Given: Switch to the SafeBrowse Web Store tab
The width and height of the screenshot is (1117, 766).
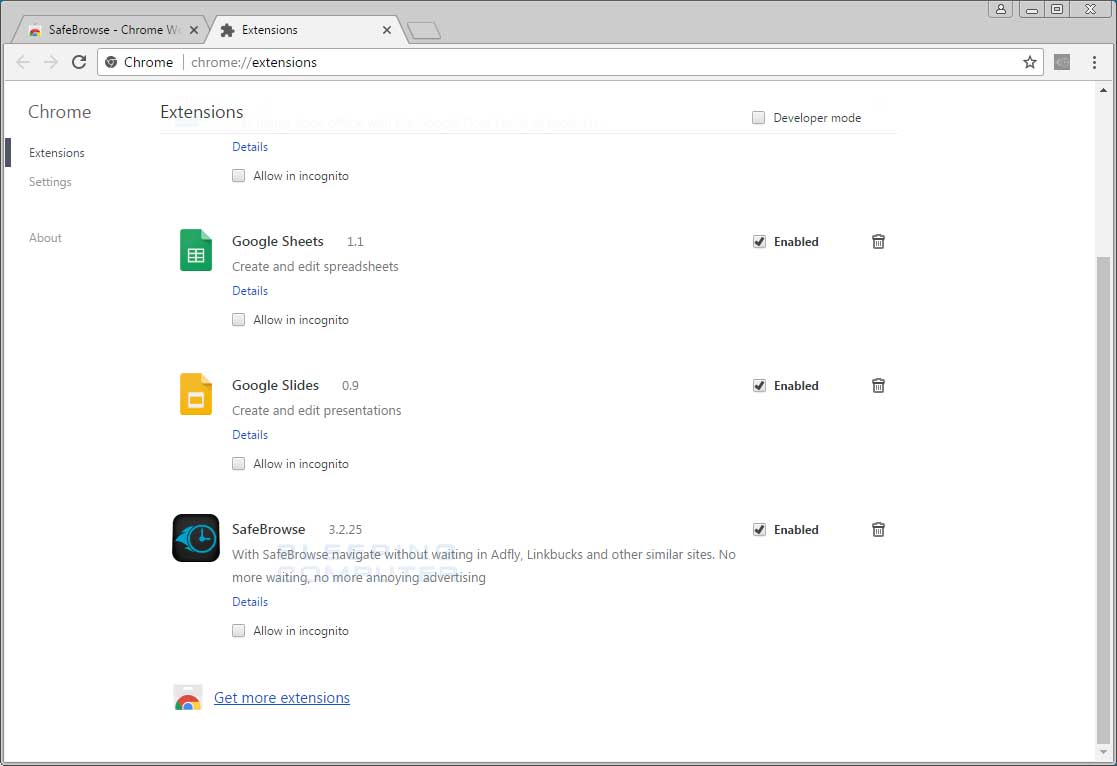Looking at the screenshot, I should [x=110, y=30].
